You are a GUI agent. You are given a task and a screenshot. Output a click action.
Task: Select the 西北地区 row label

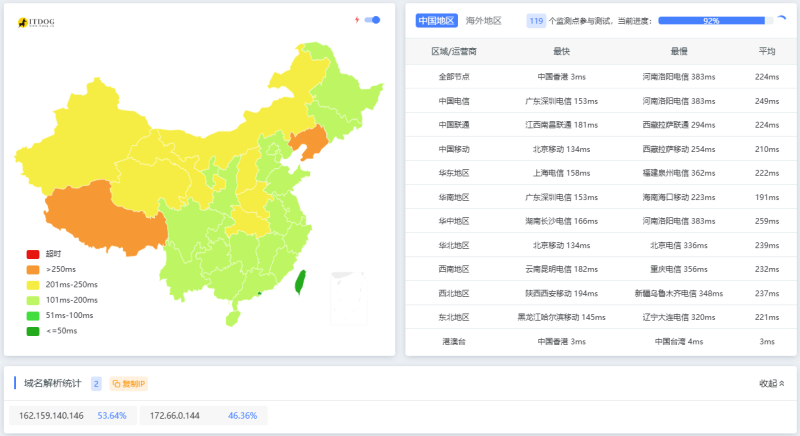pyautogui.click(x=454, y=293)
